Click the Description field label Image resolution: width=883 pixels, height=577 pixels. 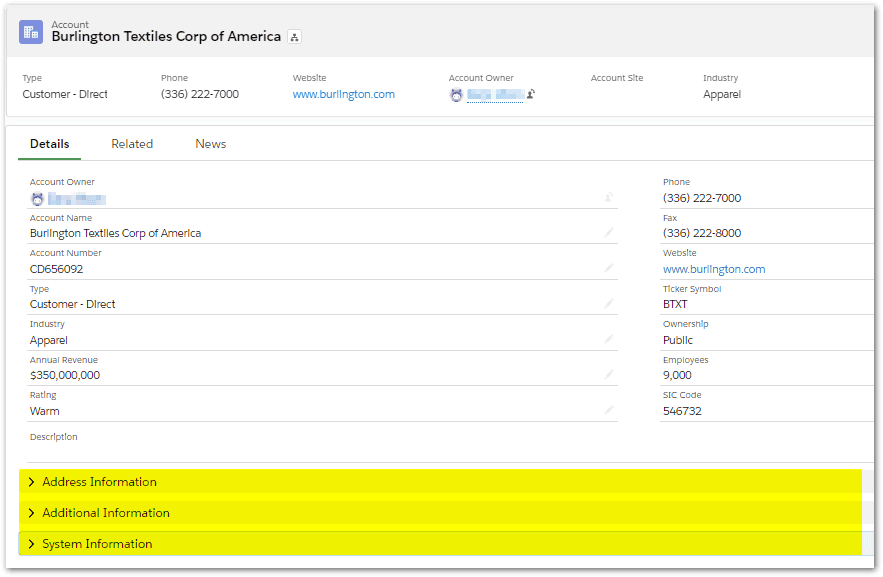click(x=53, y=437)
